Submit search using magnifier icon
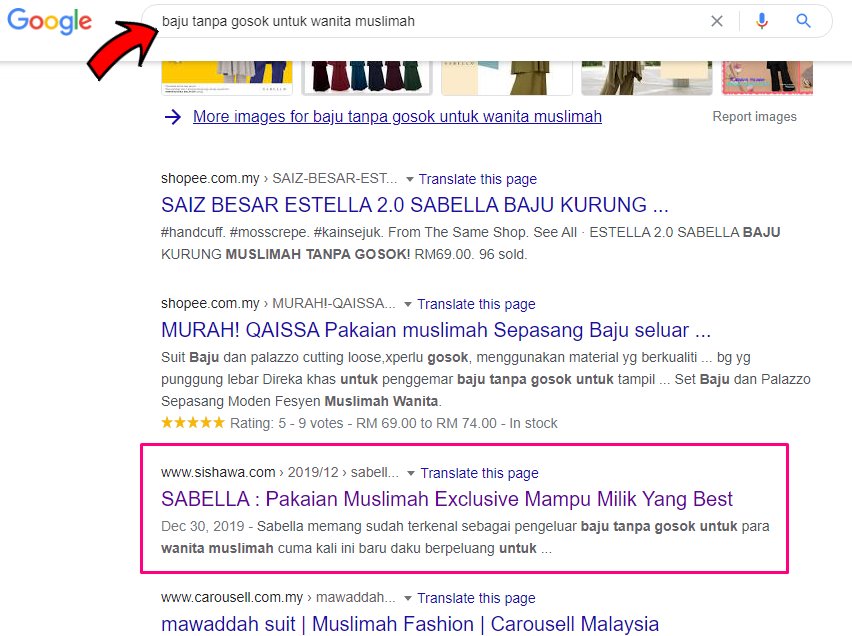The width and height of the screenshot is (852, 636). tap(803, 21)
